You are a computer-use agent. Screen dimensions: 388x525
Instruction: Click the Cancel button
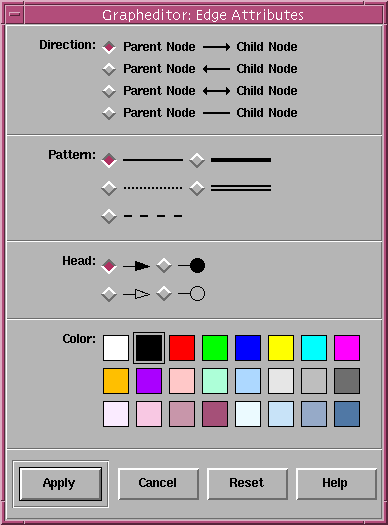159,483
